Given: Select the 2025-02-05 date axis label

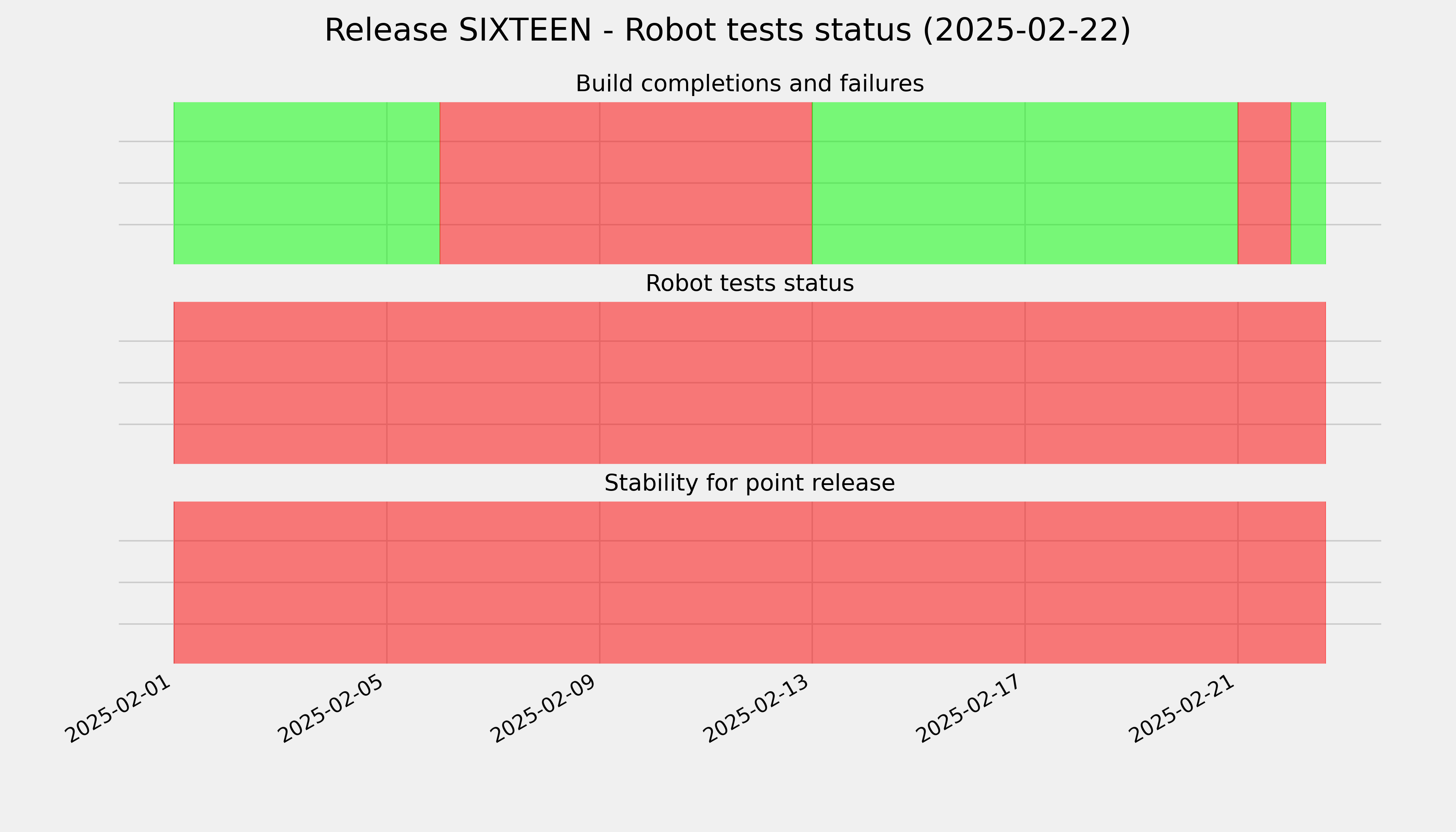Looking at the screenshot, I should (331, 708).
